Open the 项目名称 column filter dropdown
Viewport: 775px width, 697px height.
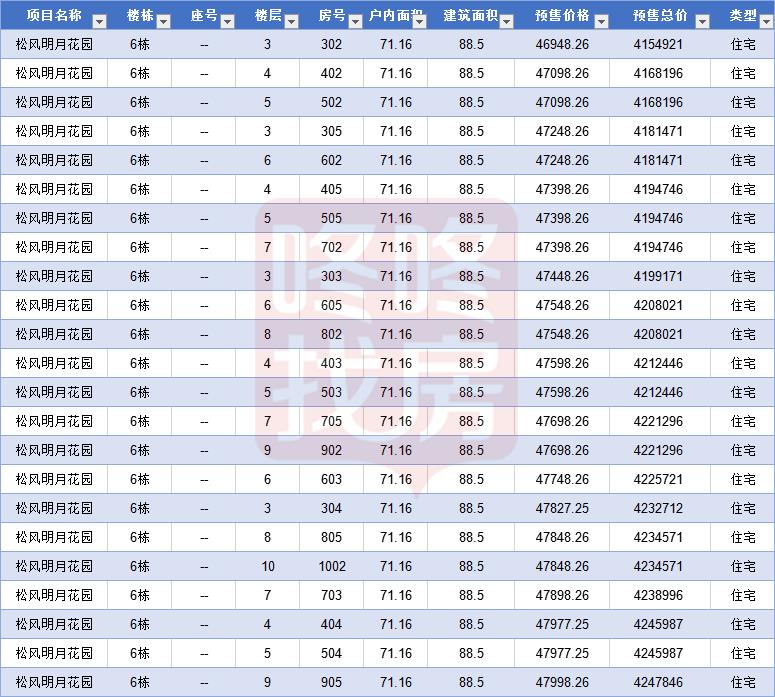[x=99, y=22]
